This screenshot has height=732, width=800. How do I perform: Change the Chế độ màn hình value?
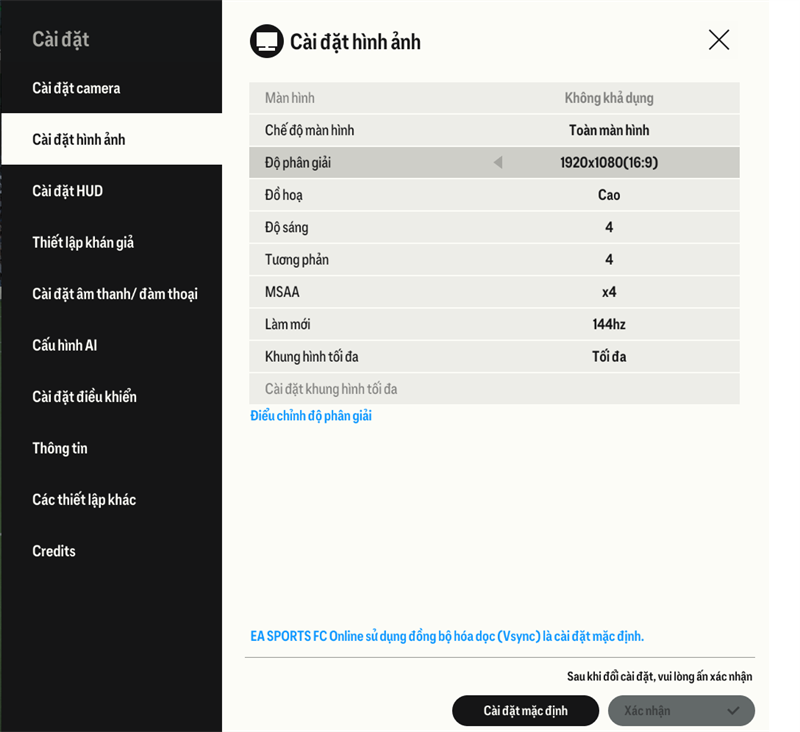pyautogui.click(x=608, y=130)
